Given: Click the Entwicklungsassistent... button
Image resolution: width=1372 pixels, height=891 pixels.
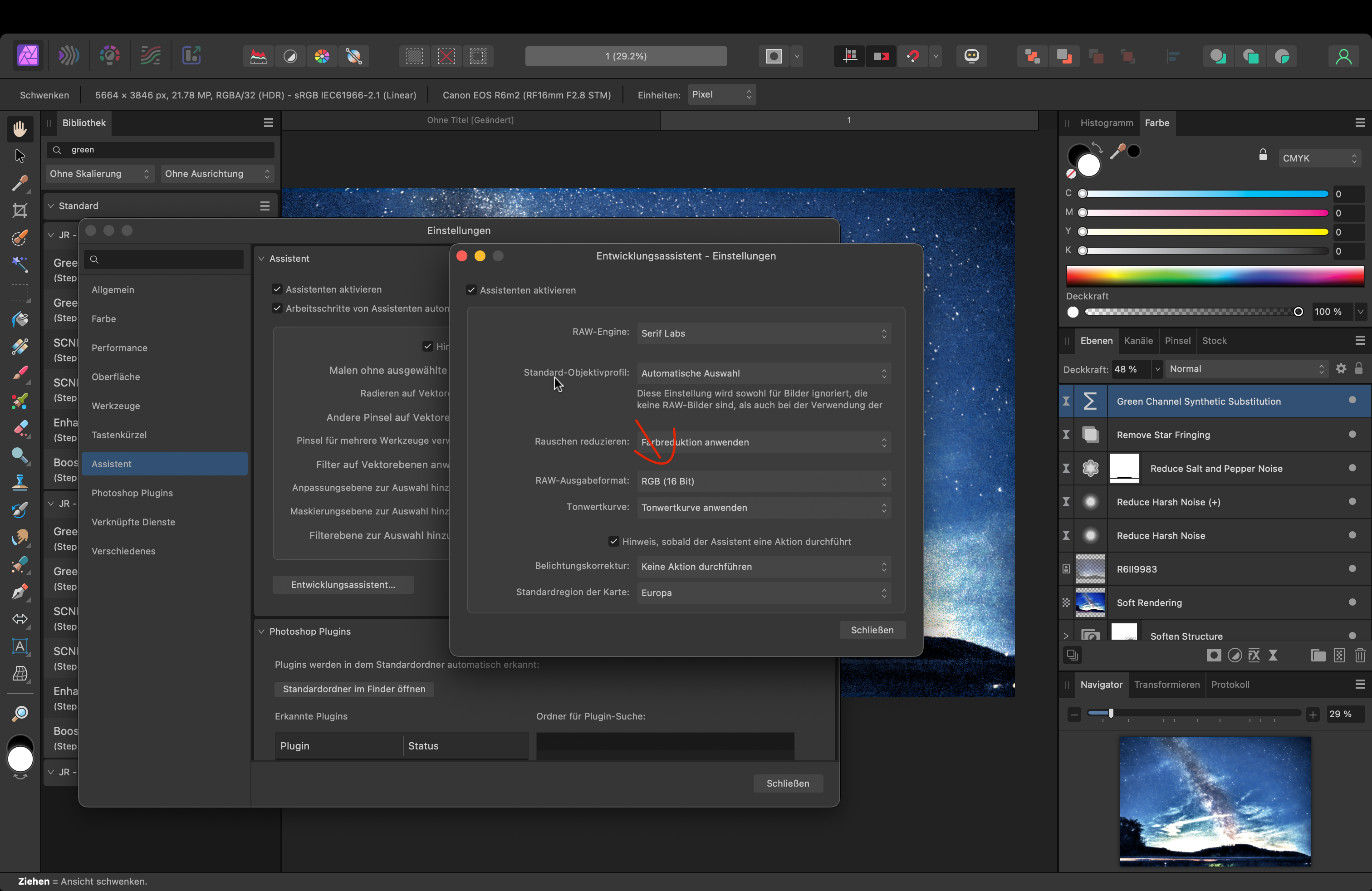Looking at the screenshot, I should (343, 584).
